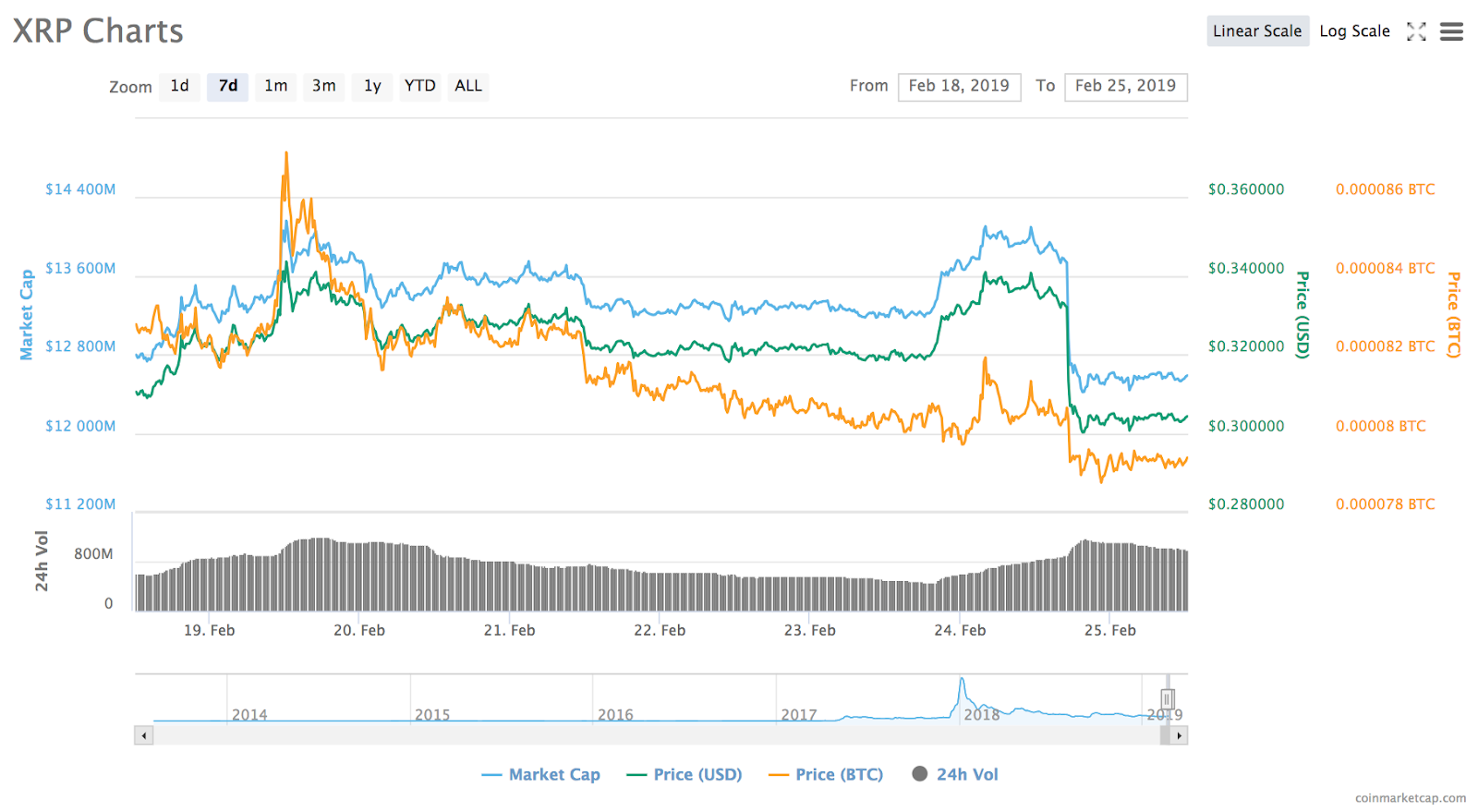Set zoom to YTD
The width and height of the screenshot is (1478, 812).
point(420,86)
